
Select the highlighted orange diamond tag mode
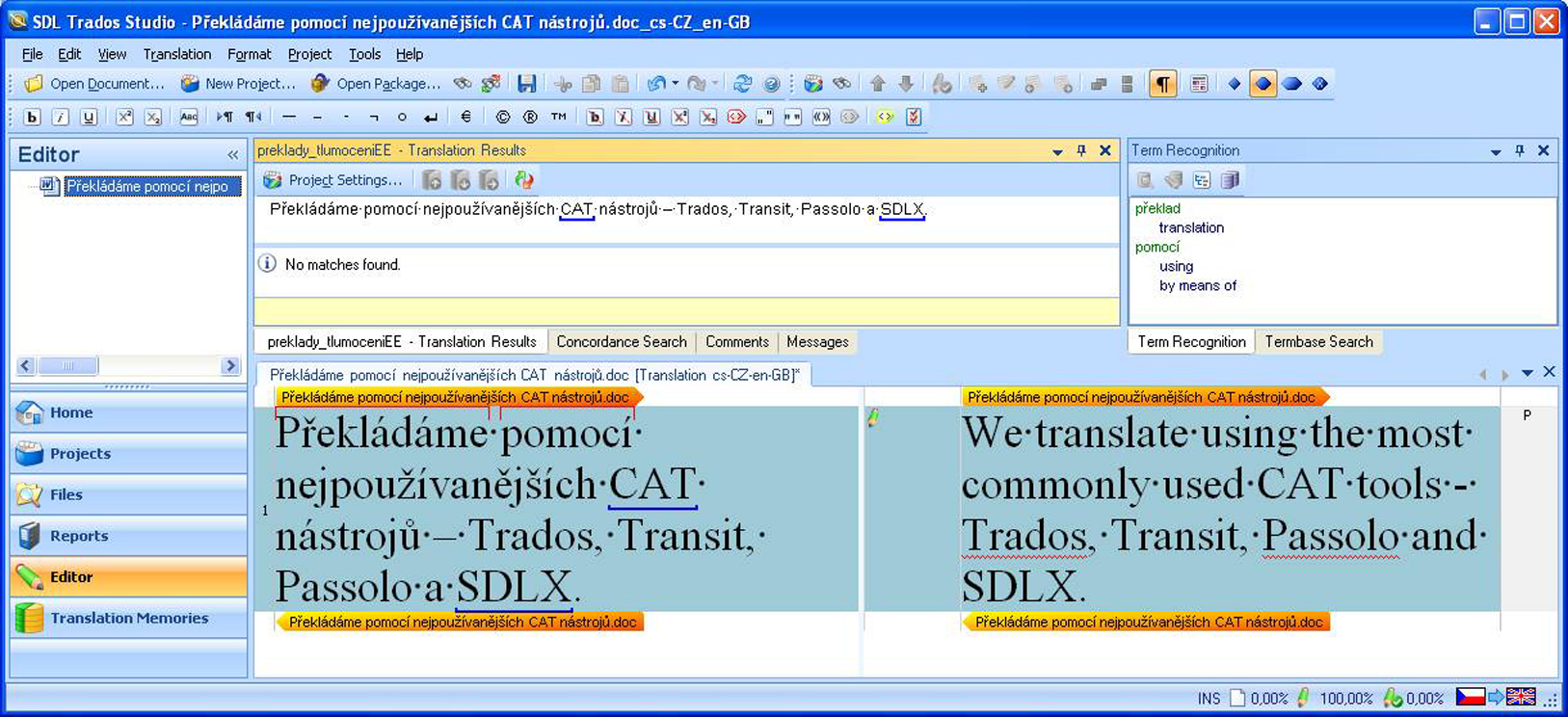pyautogui.click(x=1262, y=84)
